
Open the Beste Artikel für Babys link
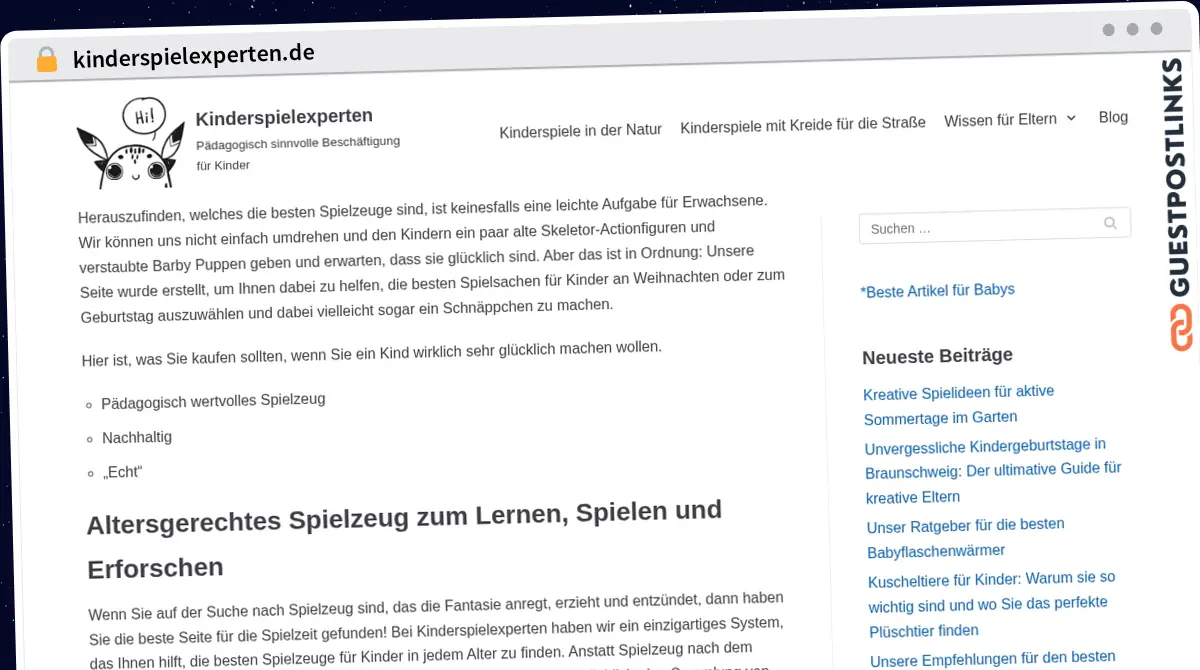pos(937,291)
